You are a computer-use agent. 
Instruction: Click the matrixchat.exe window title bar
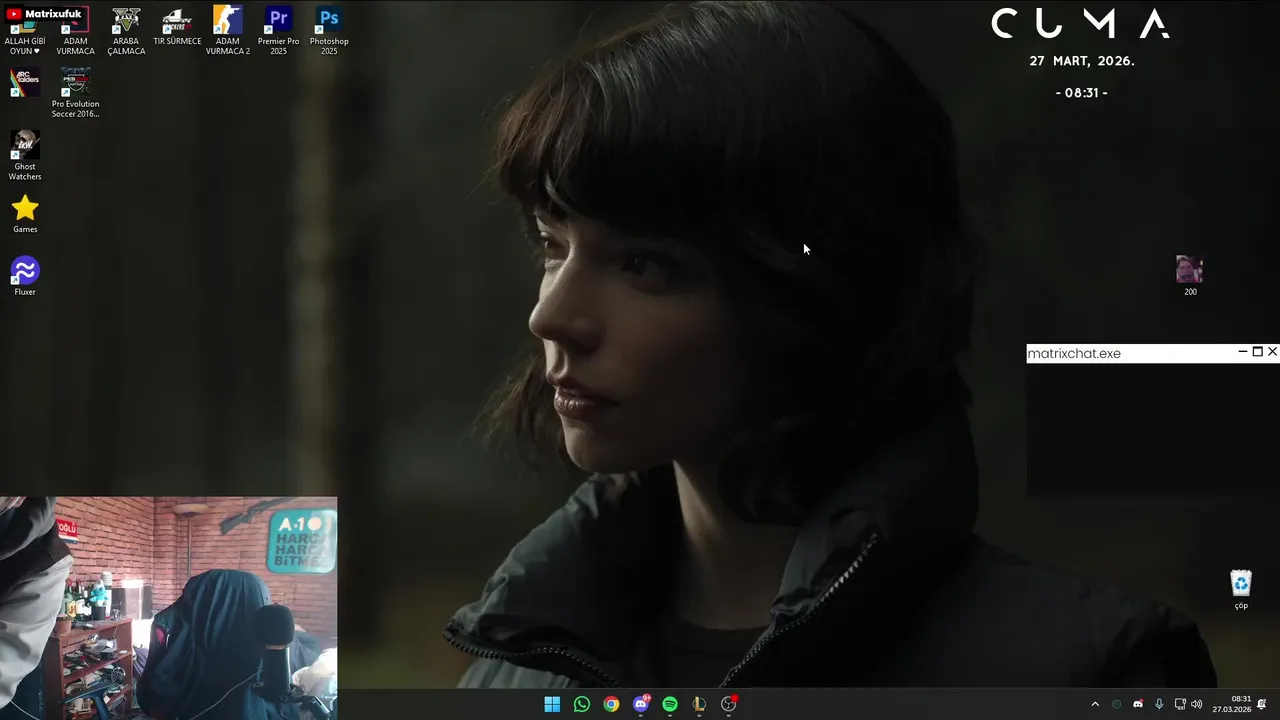coord(1152,353)
